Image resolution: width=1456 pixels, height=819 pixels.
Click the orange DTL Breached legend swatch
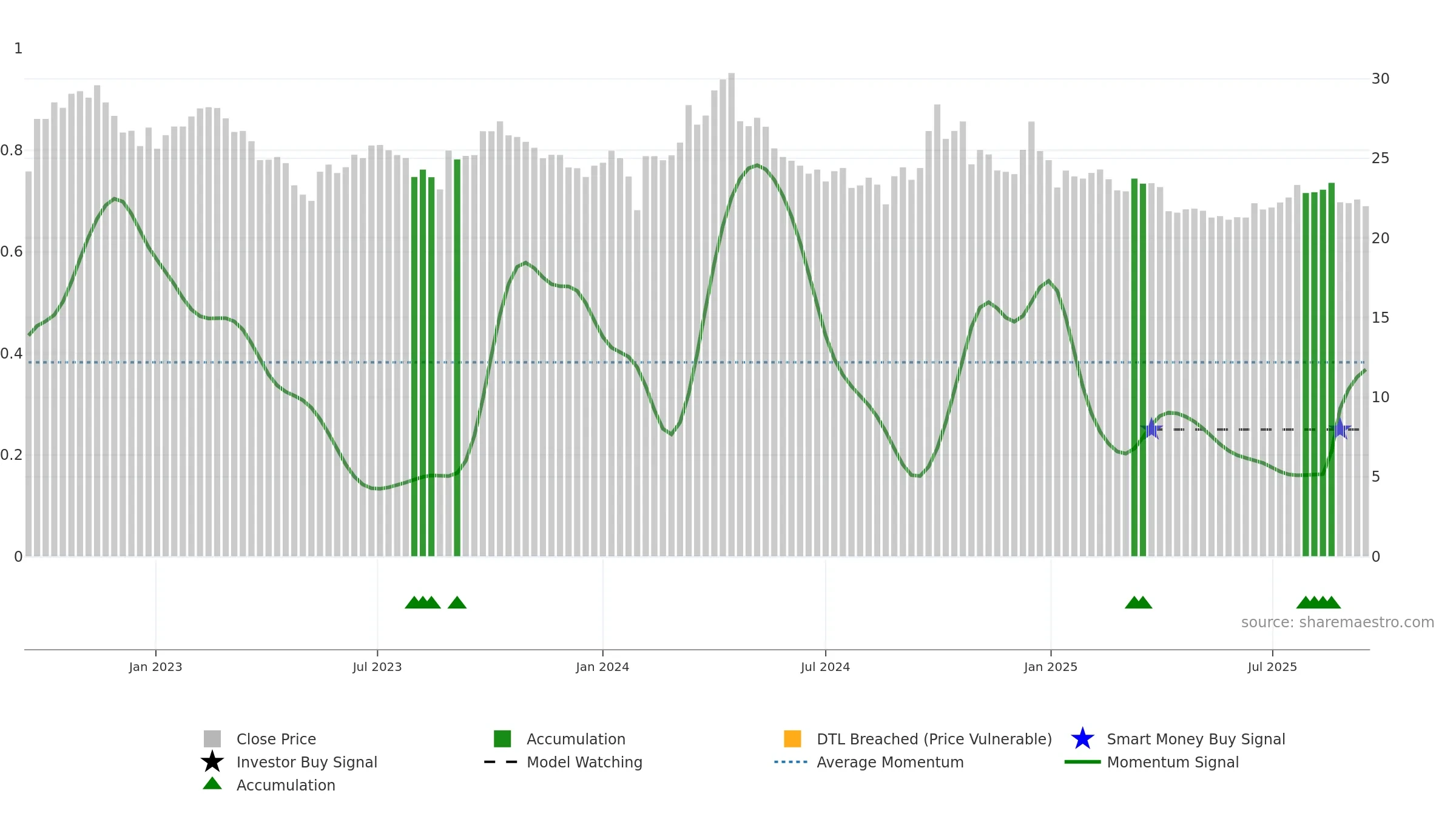pos(792,739)
